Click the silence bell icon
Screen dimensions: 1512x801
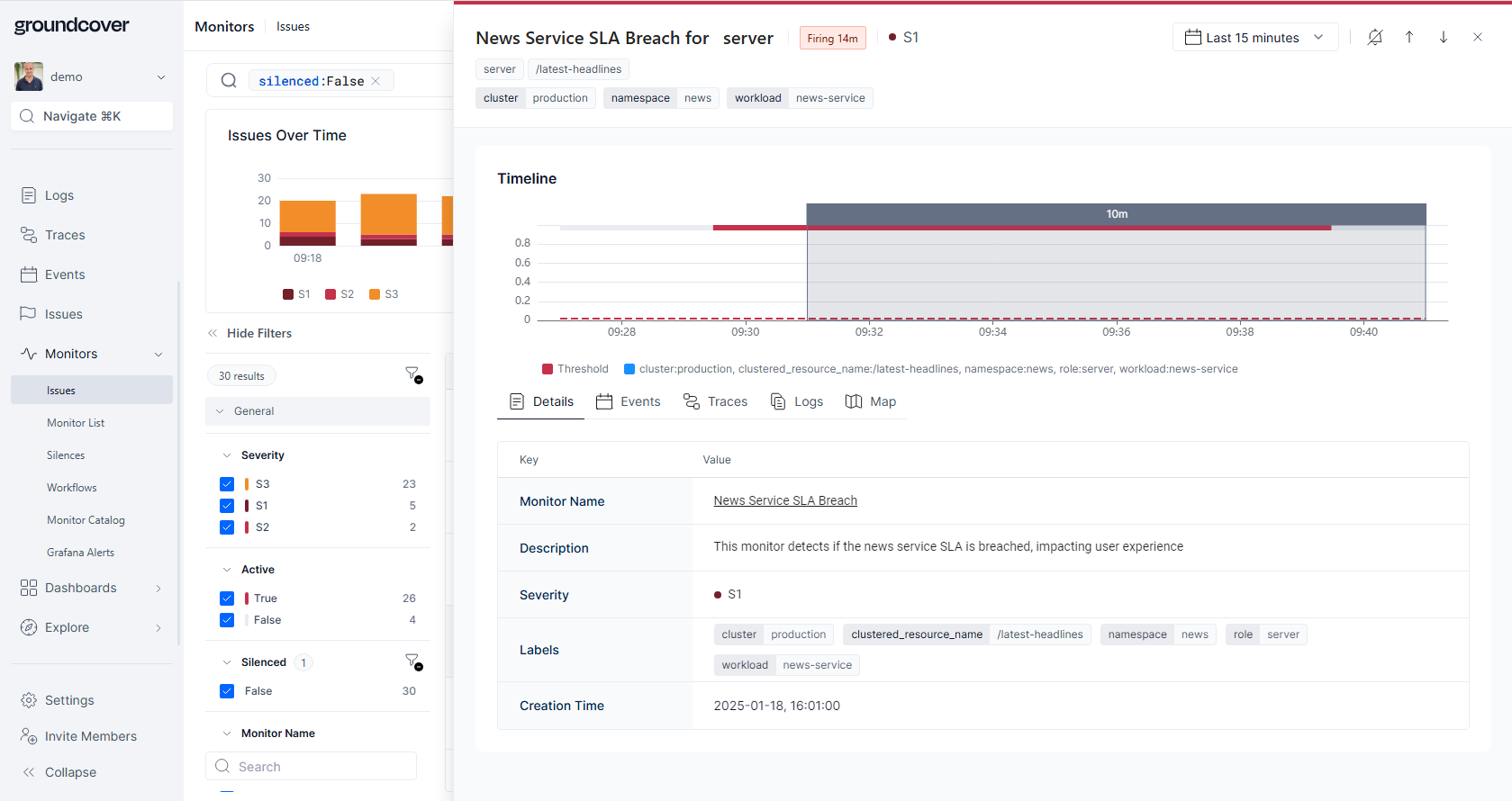tap(1374, 37)
